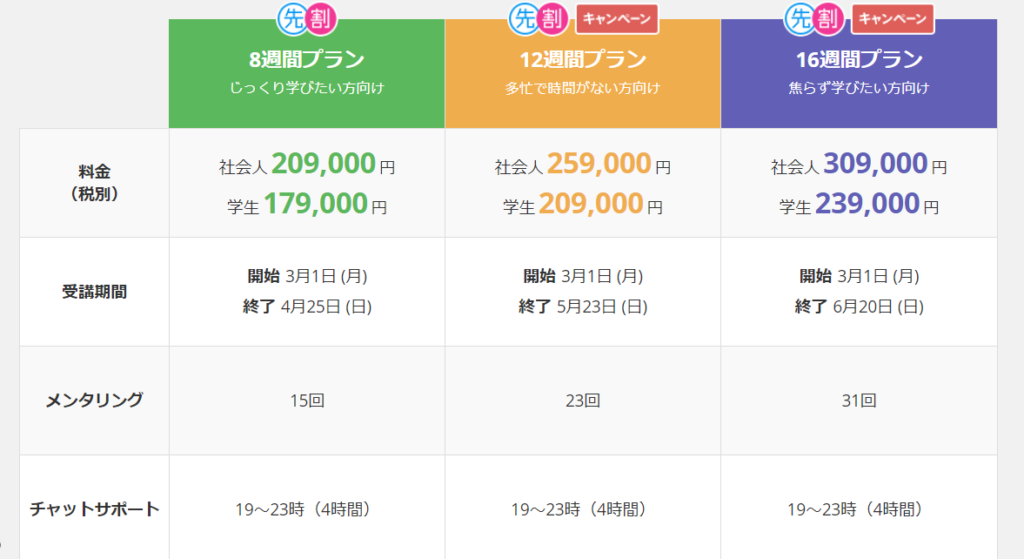This screenshot has width=1024, height=559.
Task: Click the blue 先 badge above the 16週間プラン
Action: [800, 19]
